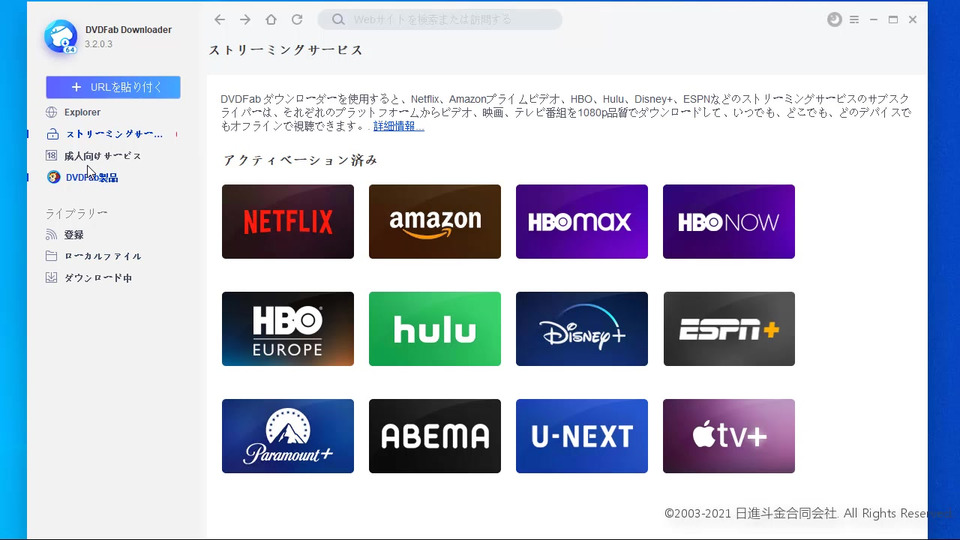Open ダウンロード中 in the library
Screen dimensions: 960x540
(x=98, y=277)
